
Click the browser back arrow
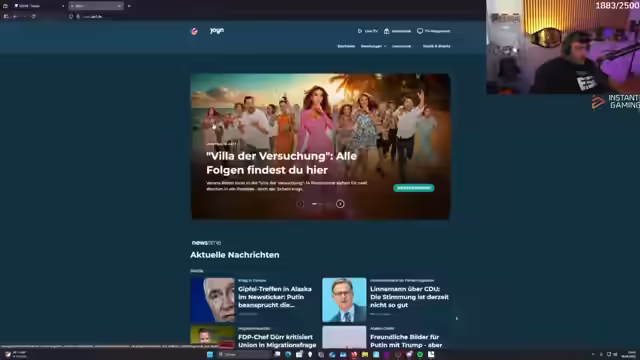pyautogui.click(x=15, y=16)
